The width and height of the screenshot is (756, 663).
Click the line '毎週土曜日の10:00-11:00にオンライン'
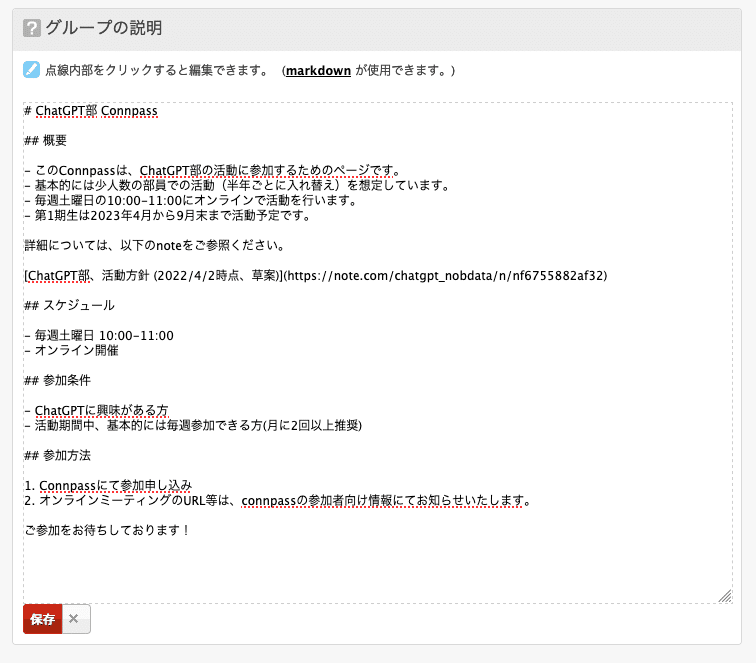191,200
